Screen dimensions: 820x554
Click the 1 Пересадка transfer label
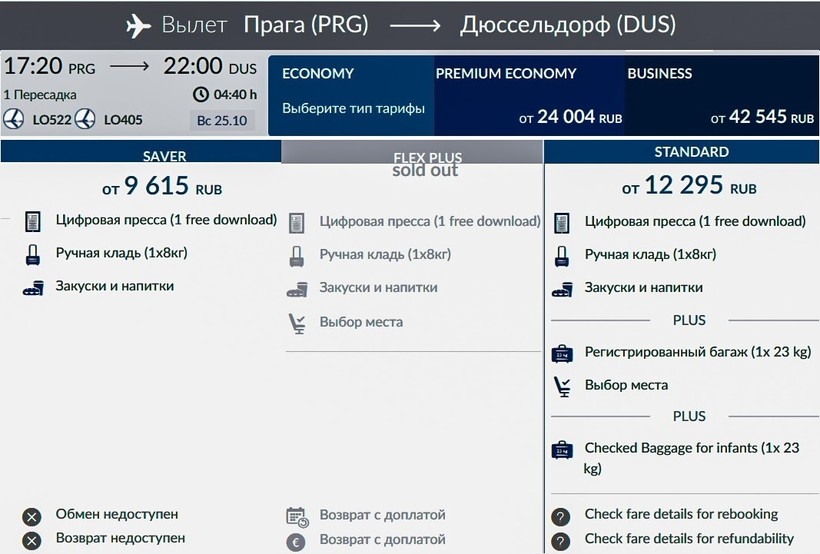click(40, 95)
